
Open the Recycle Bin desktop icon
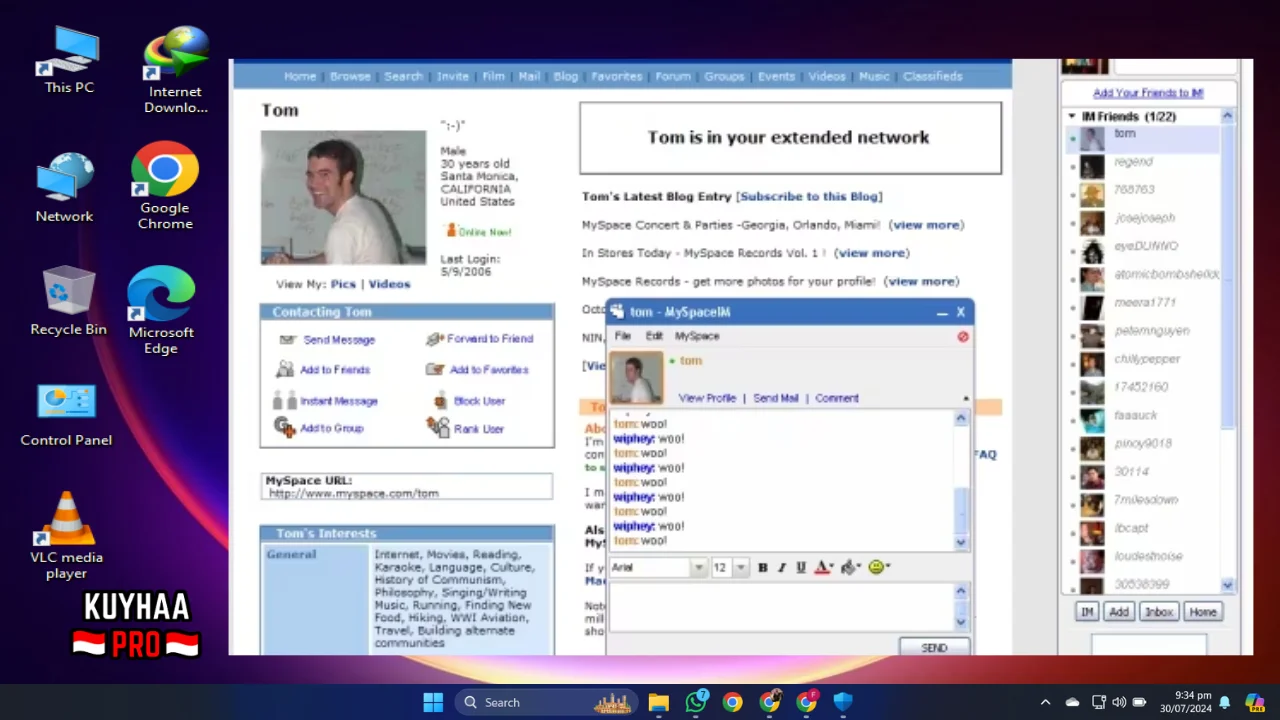(x=68, y=300)
